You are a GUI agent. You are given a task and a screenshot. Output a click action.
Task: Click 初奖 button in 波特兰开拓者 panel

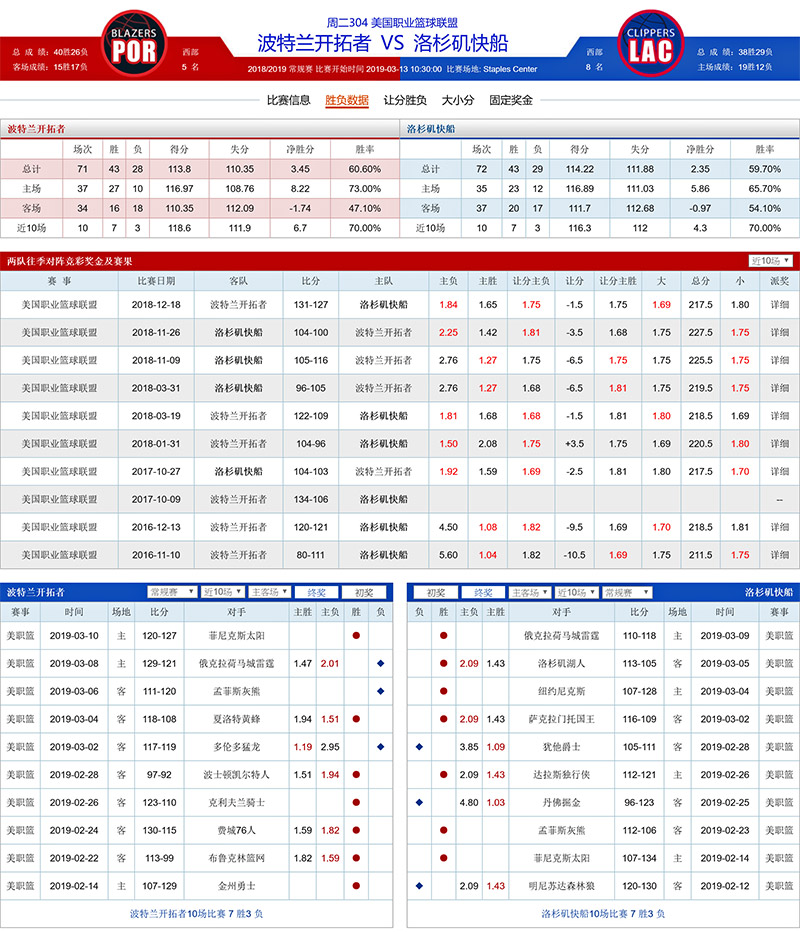pyautogui.click(x=364, y=592)
